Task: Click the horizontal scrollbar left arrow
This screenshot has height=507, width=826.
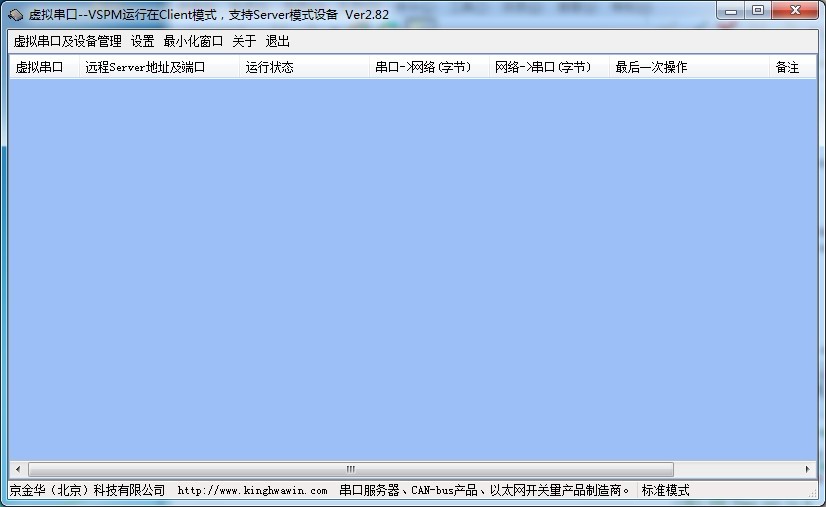Action: 17,469
